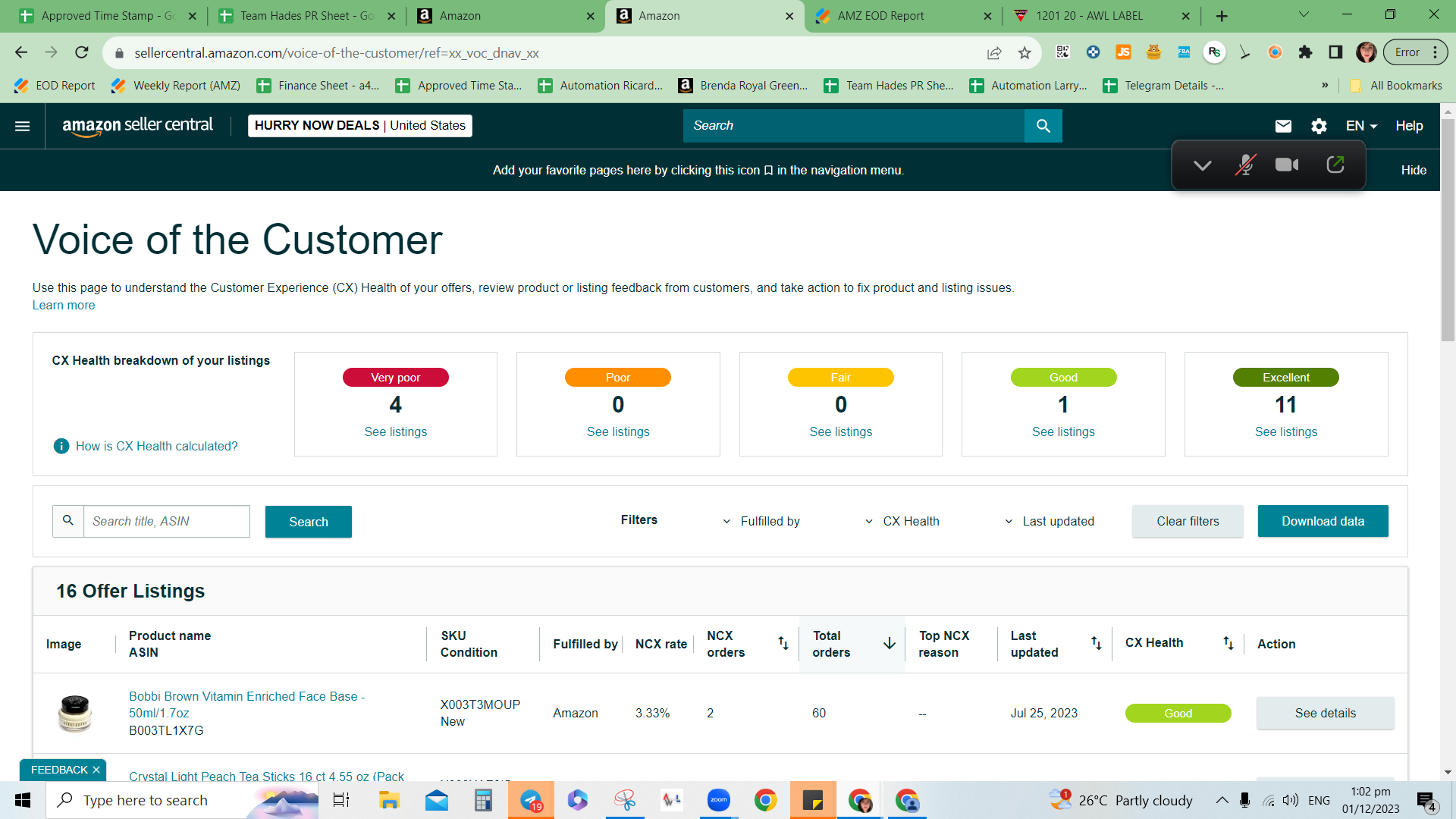See listings under Fair
Screen dimensions: 1456x819
(x=840, y=431)
